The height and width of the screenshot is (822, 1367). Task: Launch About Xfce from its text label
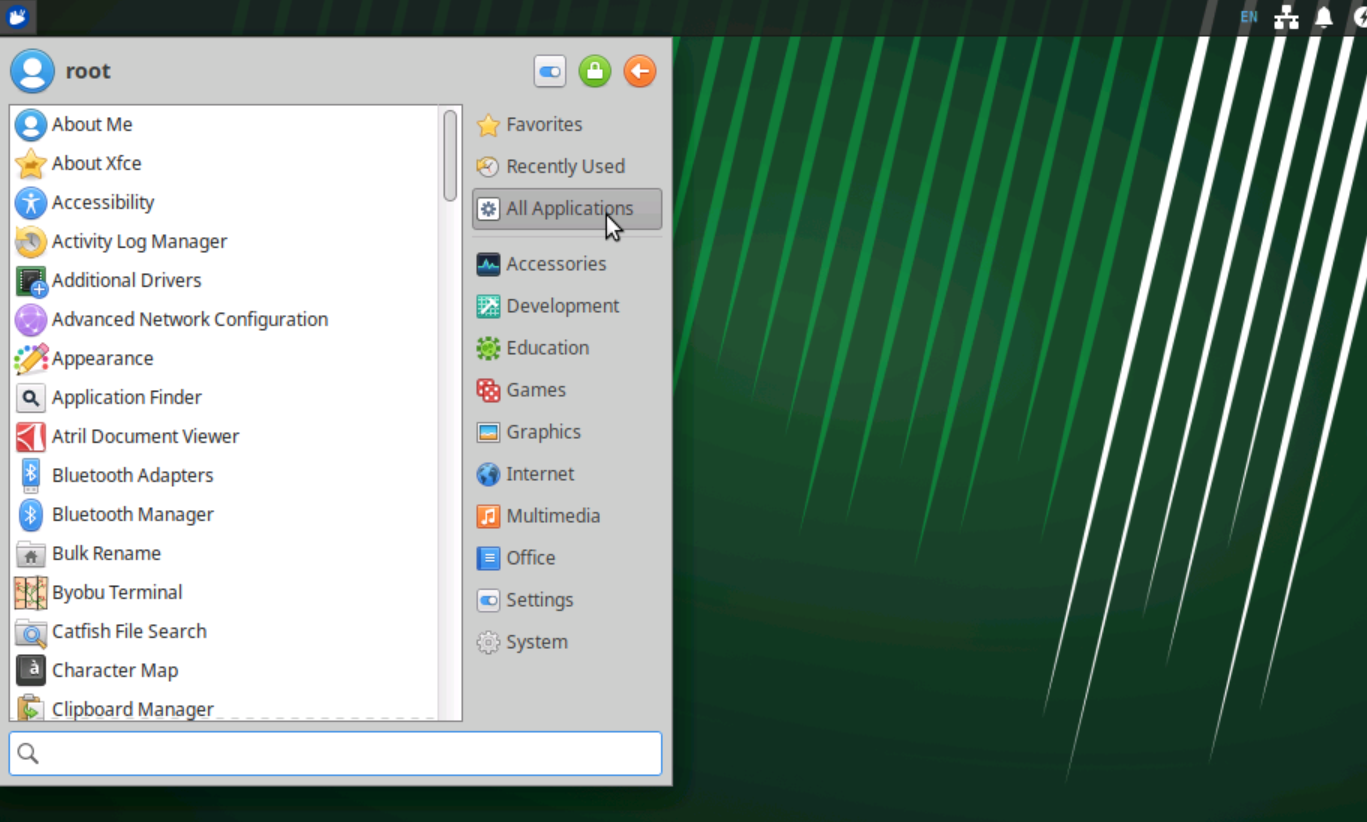point(96,164)
